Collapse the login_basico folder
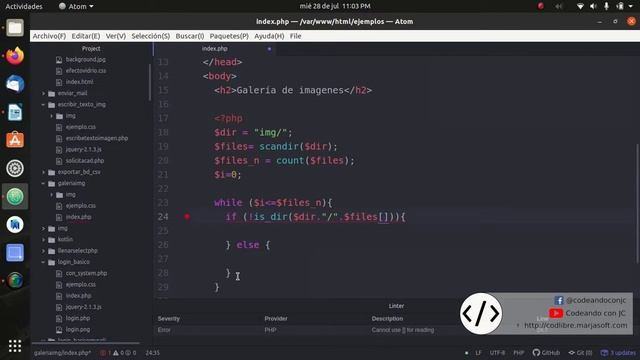This screenshot has width=640, height=360. (43, 262)
